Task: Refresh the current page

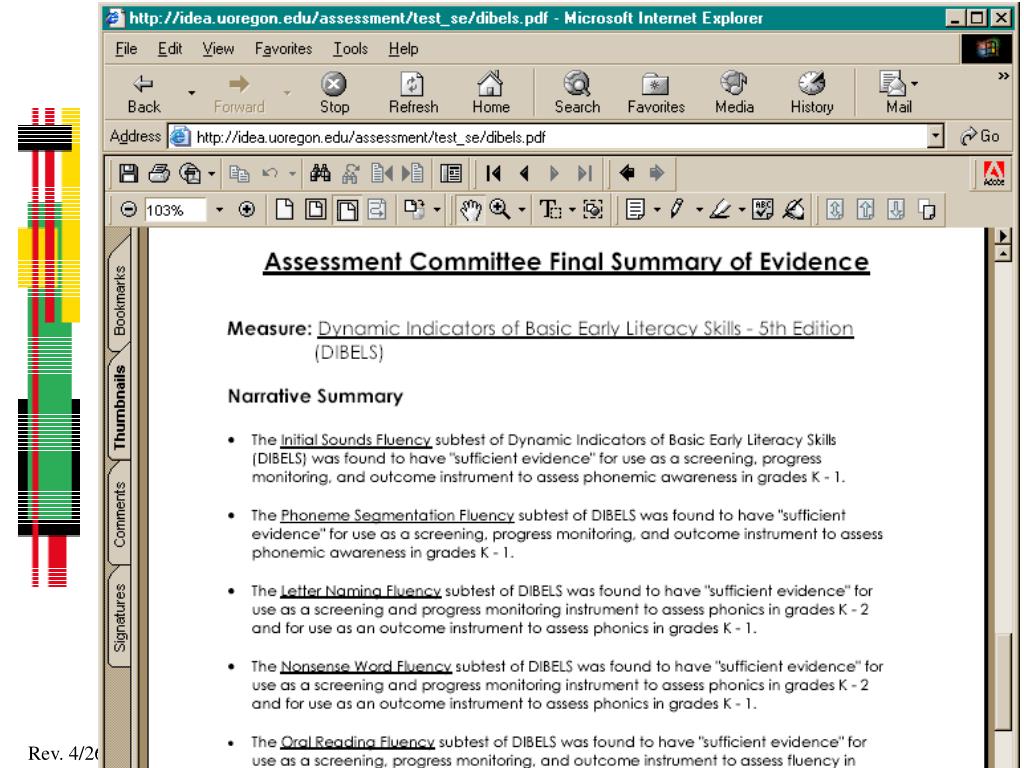Action: (x=413, y=93)
